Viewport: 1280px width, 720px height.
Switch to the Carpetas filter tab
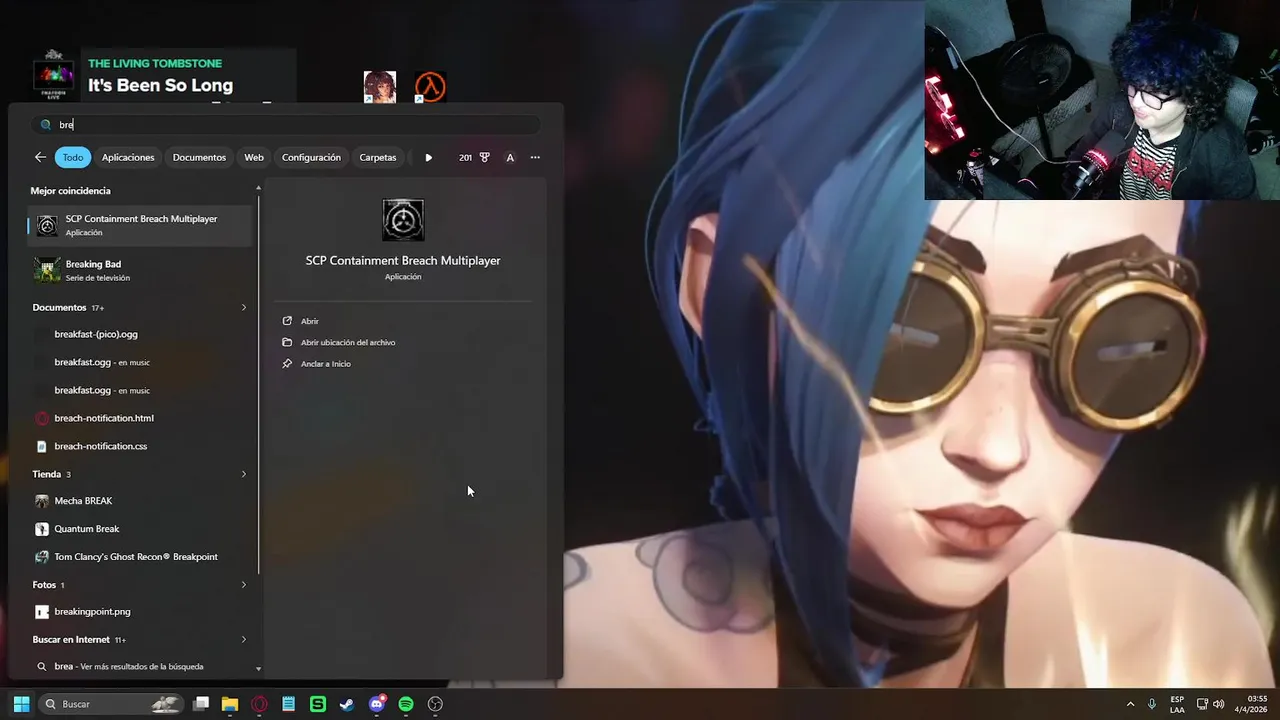pyautogui.click(x=378, y=157)
